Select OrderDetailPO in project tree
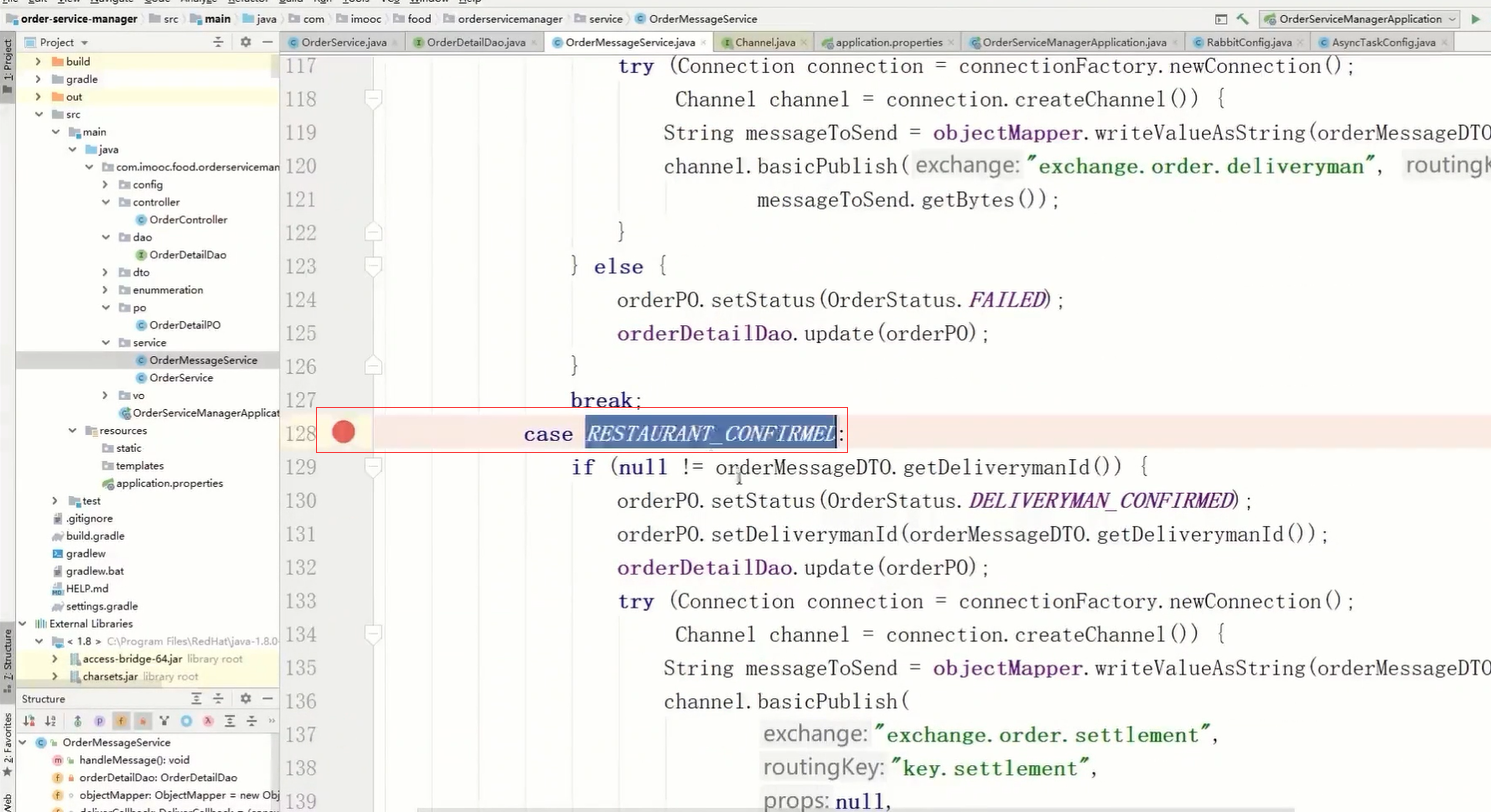Viewport: 1491px width, 812px height. point(184,325)
